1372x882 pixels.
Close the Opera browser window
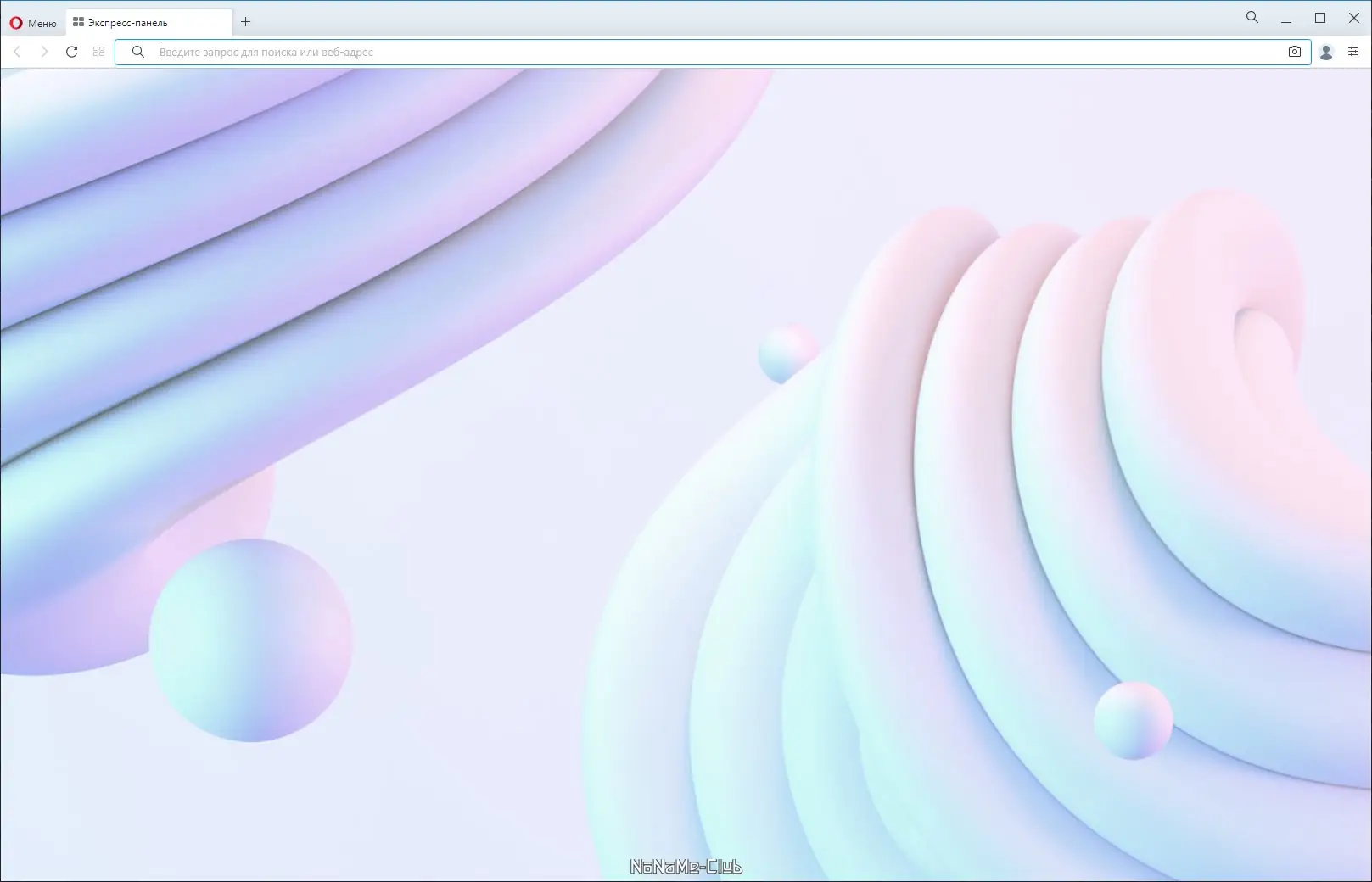click(1354, 18)
